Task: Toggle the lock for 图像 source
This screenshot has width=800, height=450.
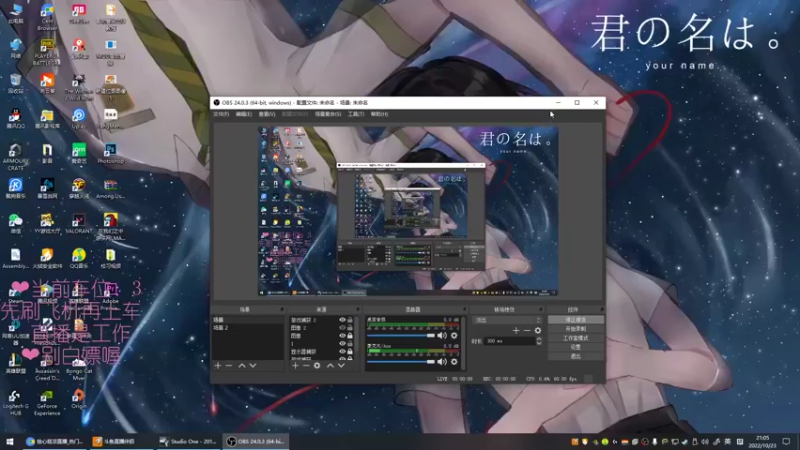Action: click(x=350, y=336)
